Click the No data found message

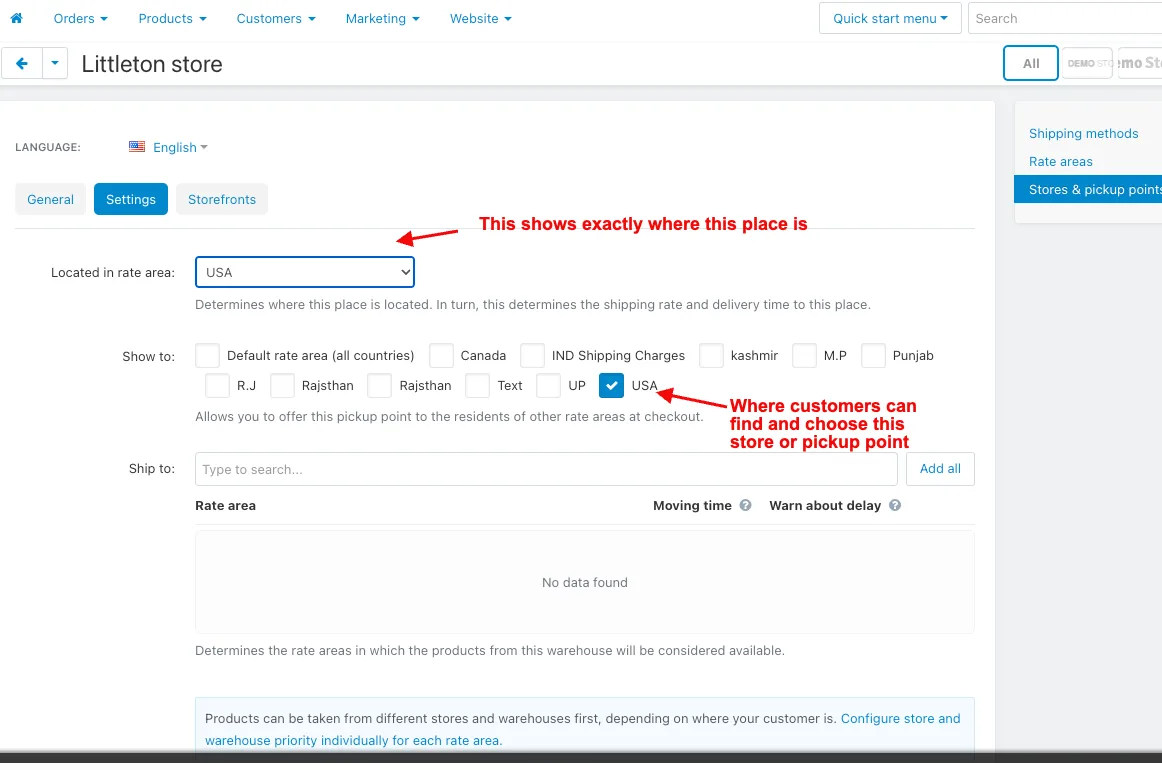[585, 582]
